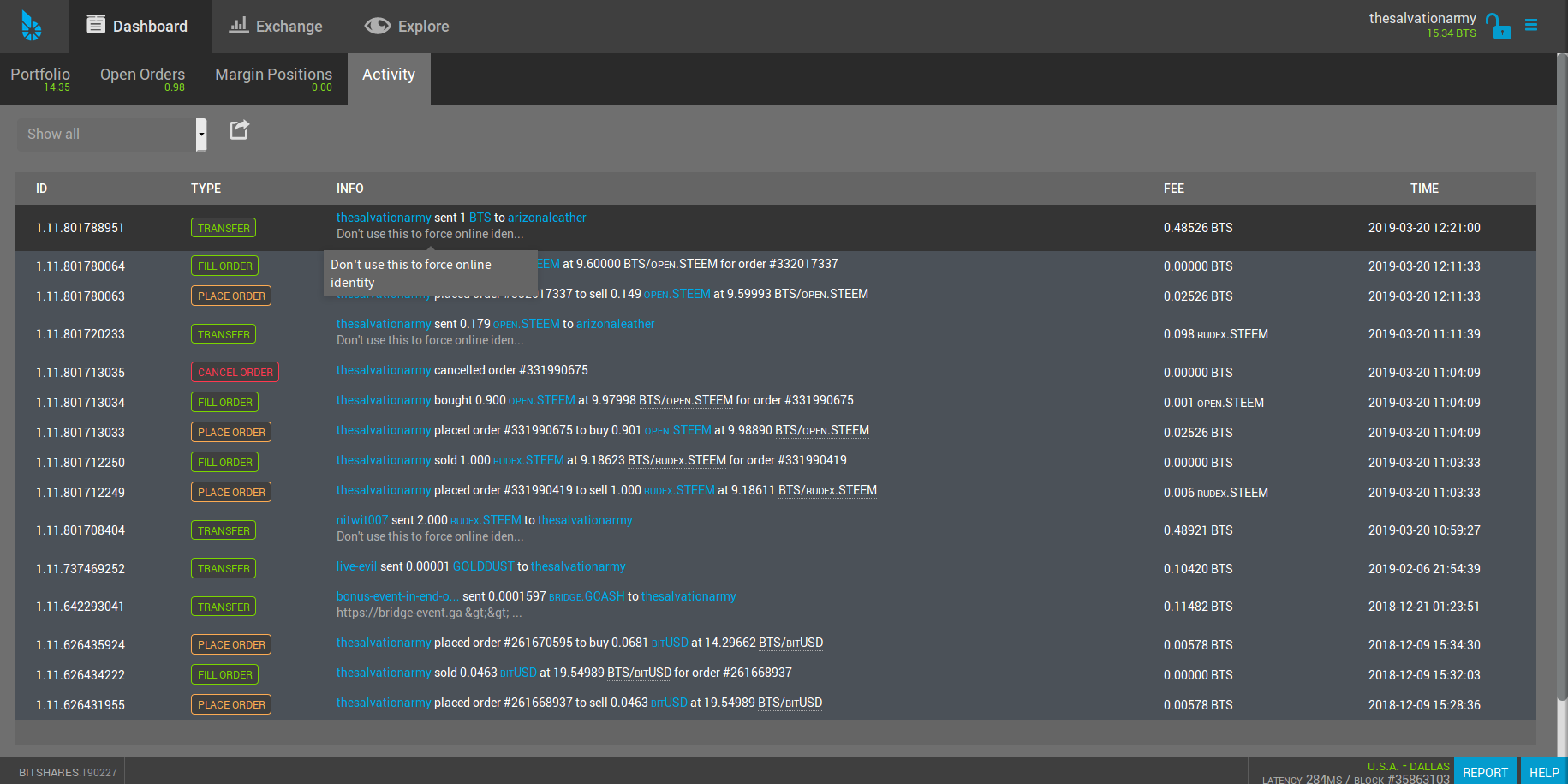Switch to the Portfolio tab

pos(40,79)
